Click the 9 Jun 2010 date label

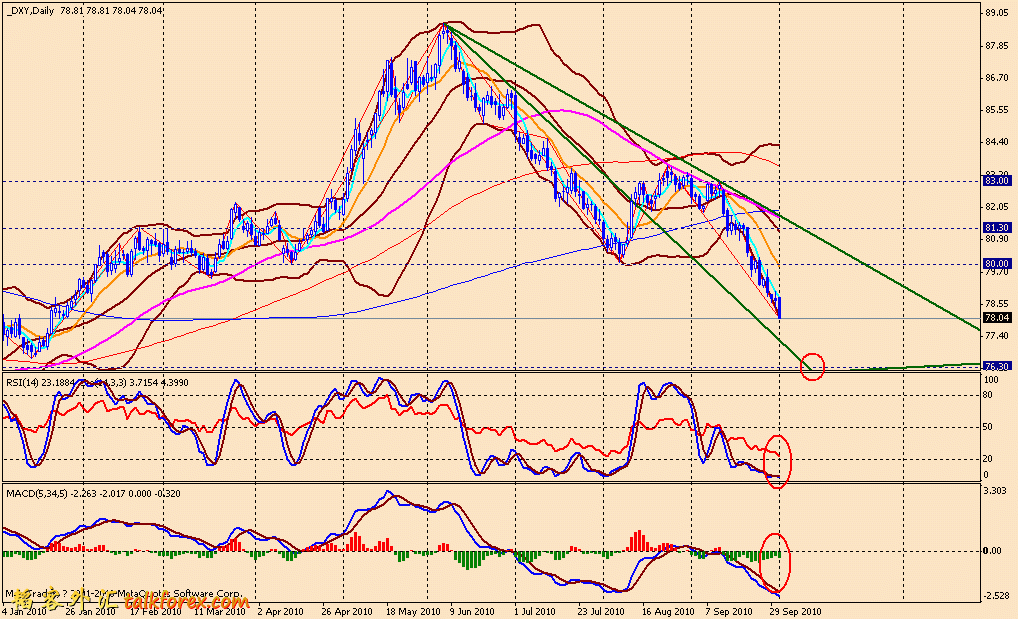(x=472, y=612)
